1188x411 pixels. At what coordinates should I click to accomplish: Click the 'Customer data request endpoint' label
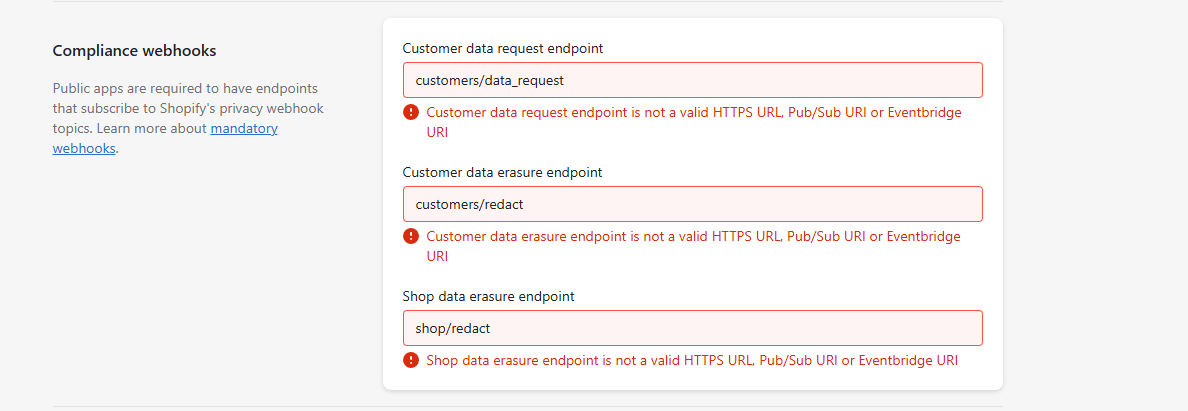(503, 49)
